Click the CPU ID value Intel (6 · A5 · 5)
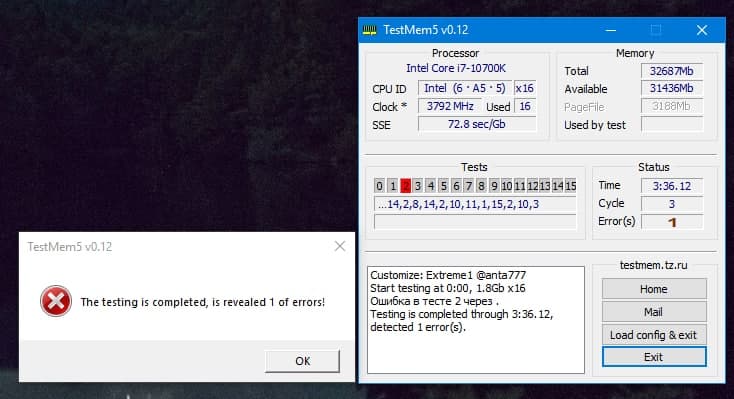The width and height of the screenshot is (734, 399). (x=465, y=88)
